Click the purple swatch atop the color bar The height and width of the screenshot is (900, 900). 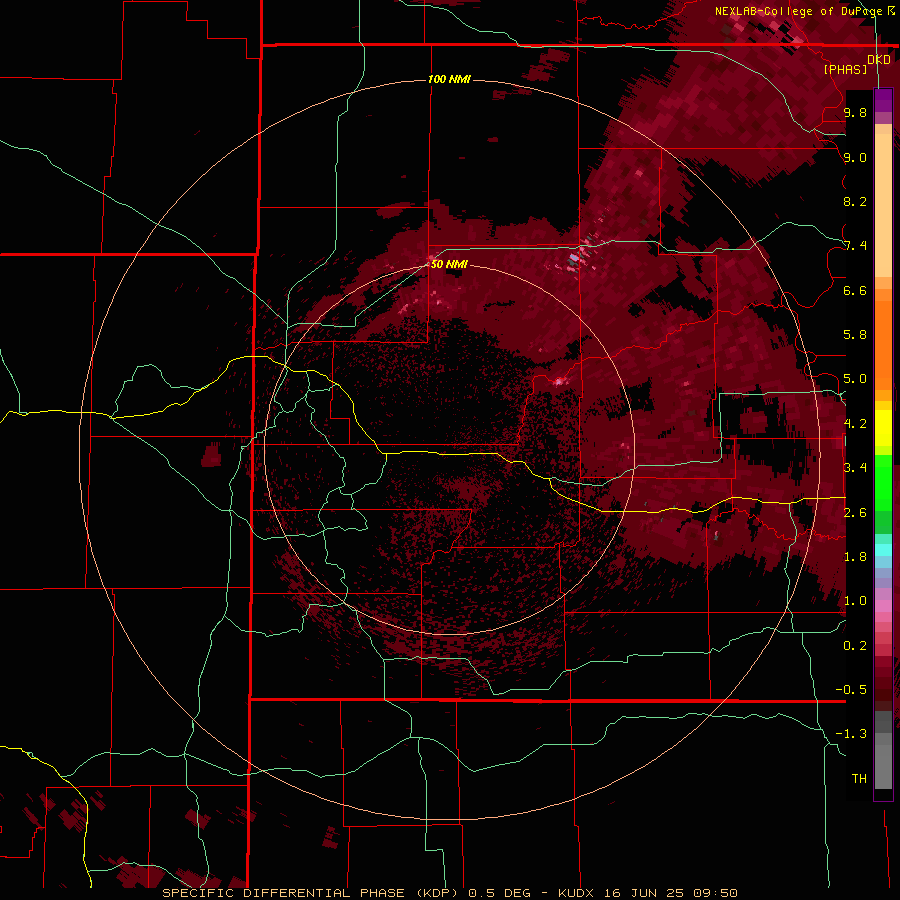click(883, 100)
